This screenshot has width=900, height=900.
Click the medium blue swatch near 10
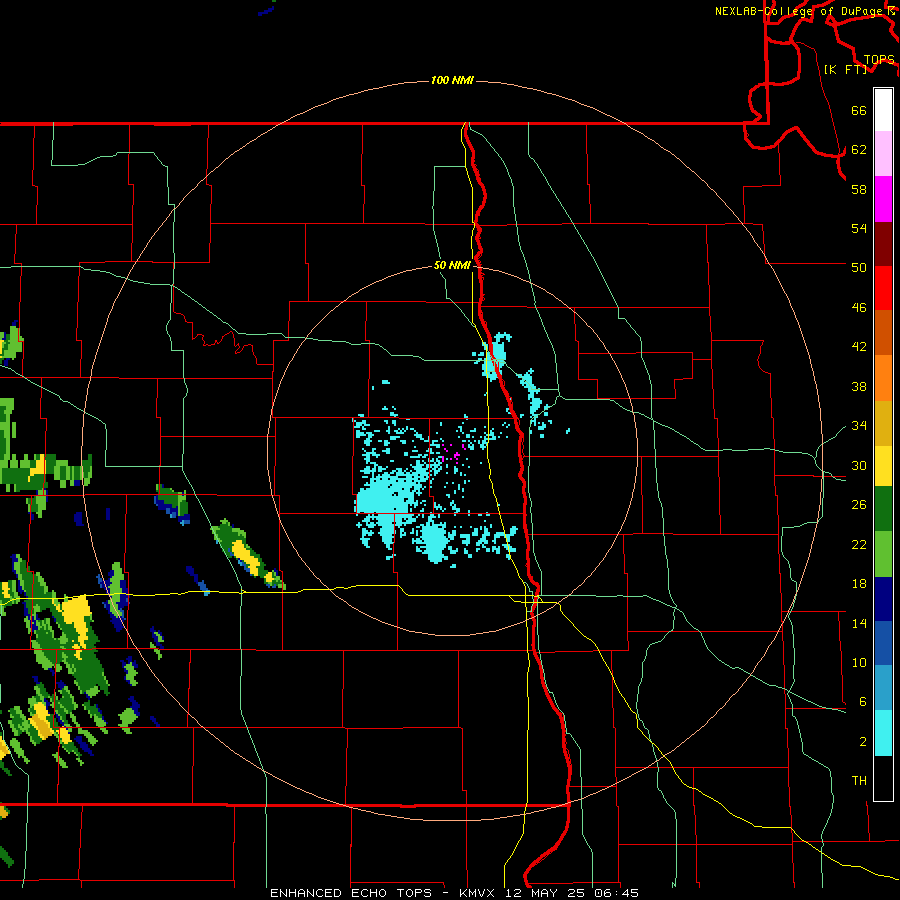tap(883, 643)
